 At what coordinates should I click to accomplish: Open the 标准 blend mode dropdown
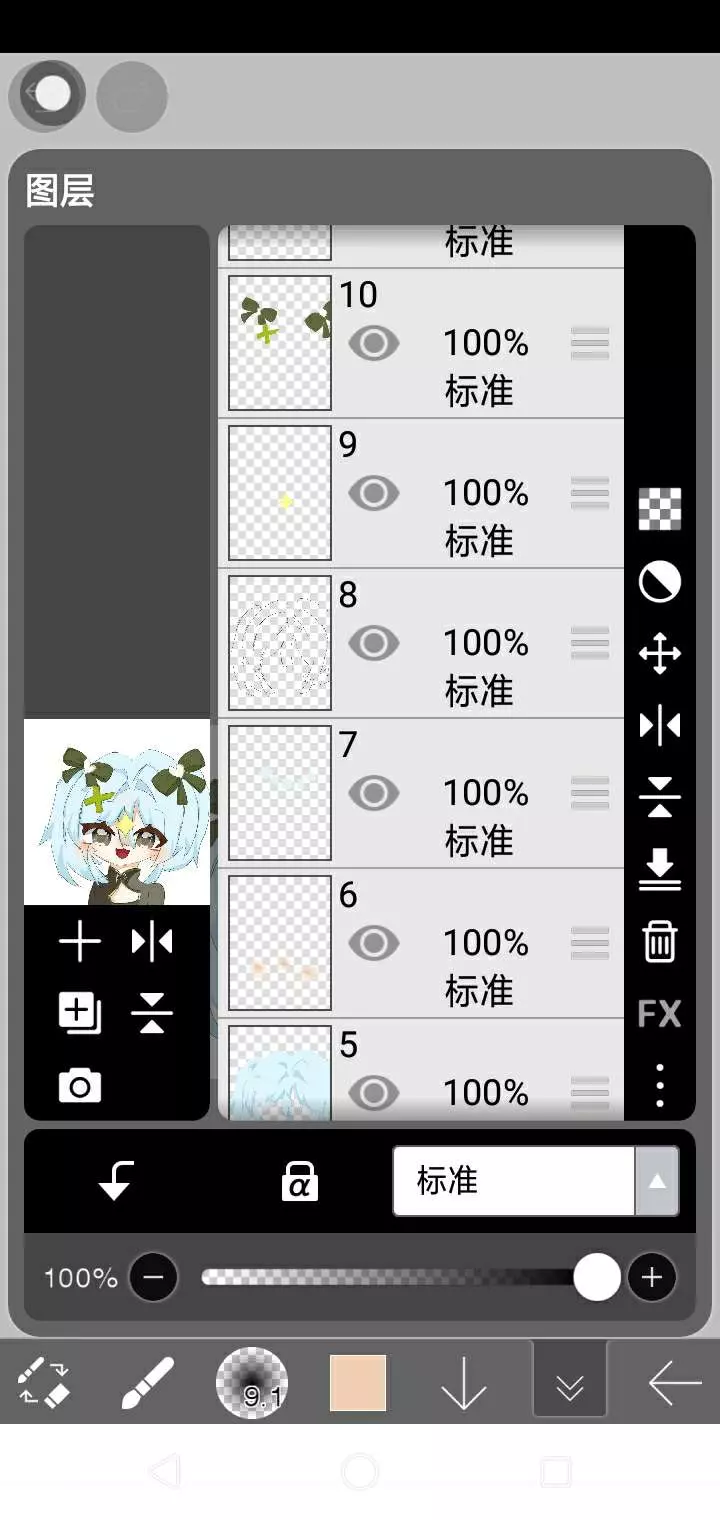point(536,1181)
